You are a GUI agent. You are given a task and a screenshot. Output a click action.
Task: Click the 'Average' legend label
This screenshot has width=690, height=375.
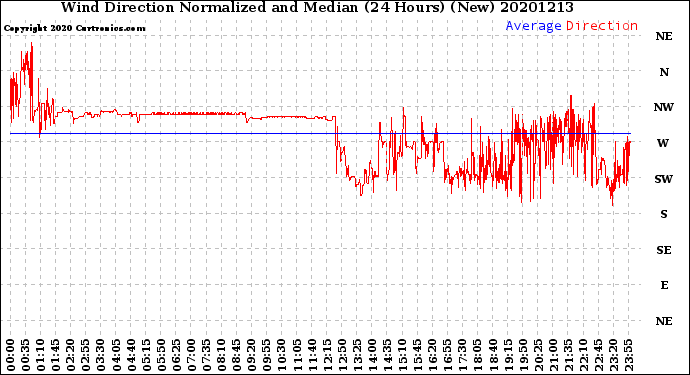tap(533, 26)
